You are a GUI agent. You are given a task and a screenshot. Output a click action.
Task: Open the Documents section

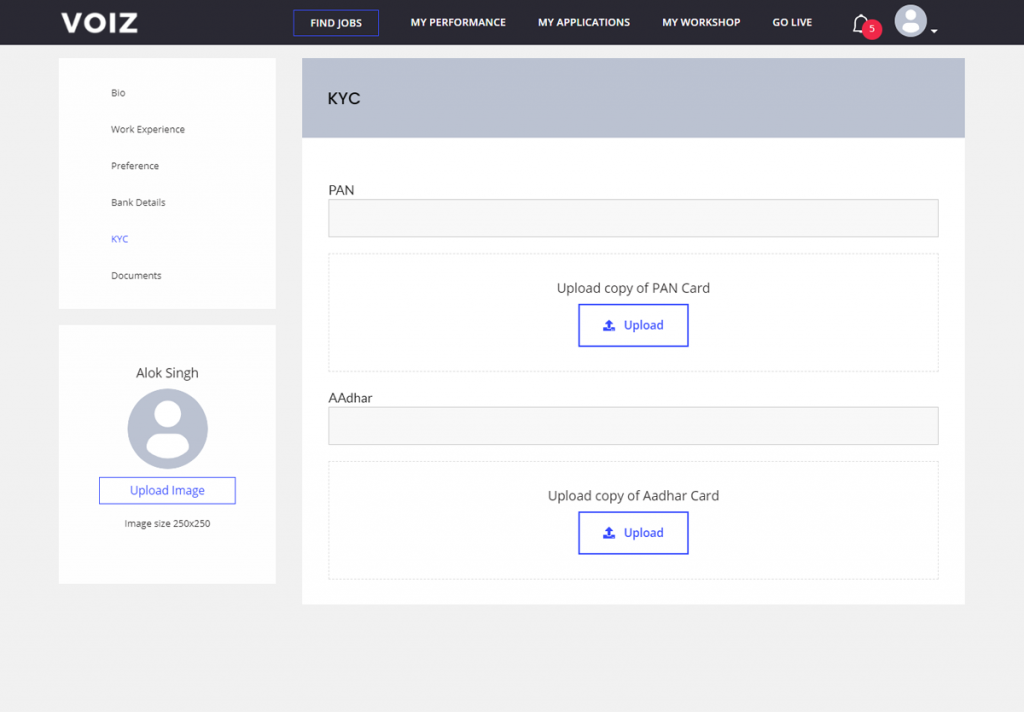tap(136, 276)
